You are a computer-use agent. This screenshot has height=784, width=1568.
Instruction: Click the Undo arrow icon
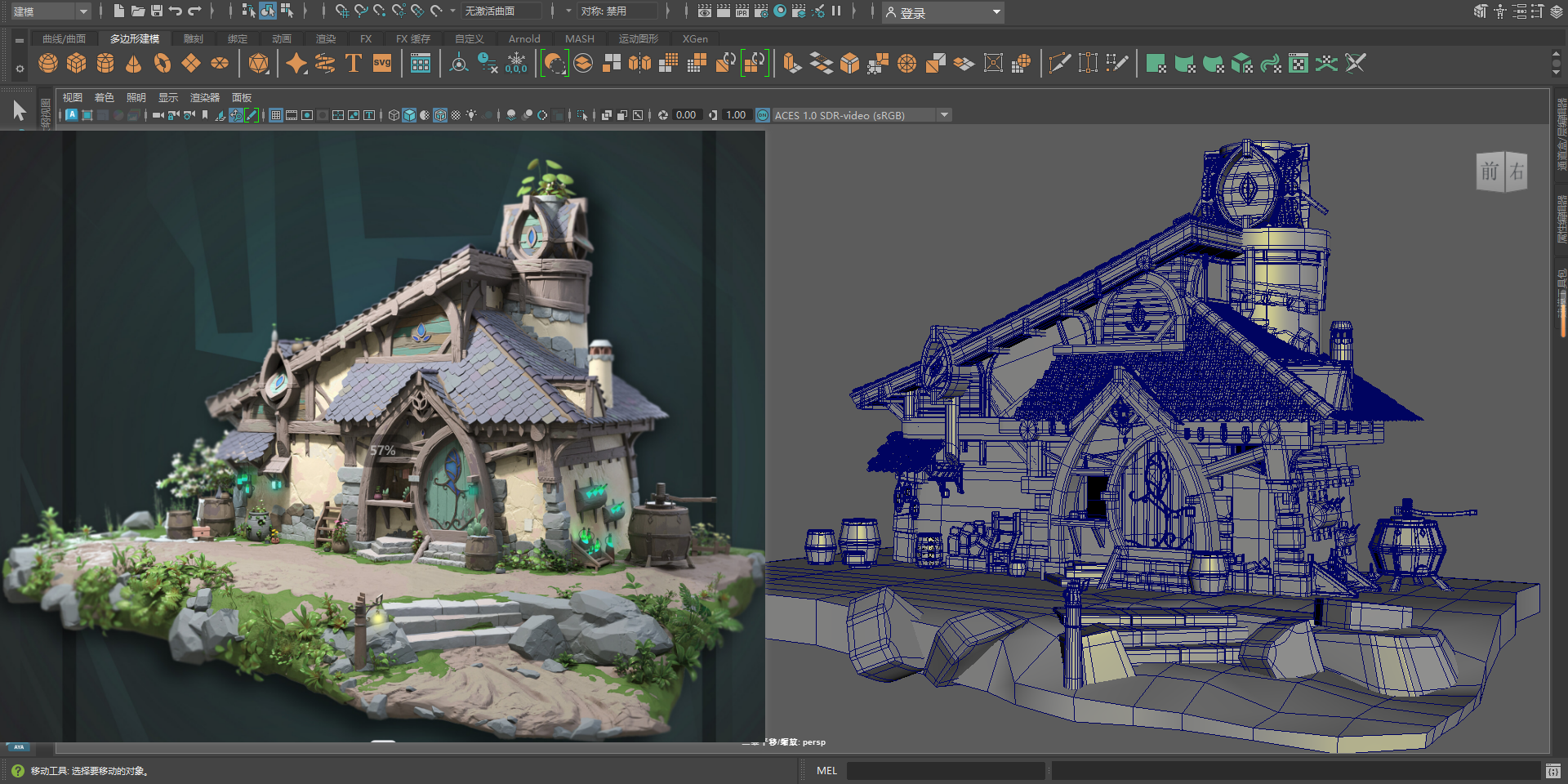click(x=175, y=11)
